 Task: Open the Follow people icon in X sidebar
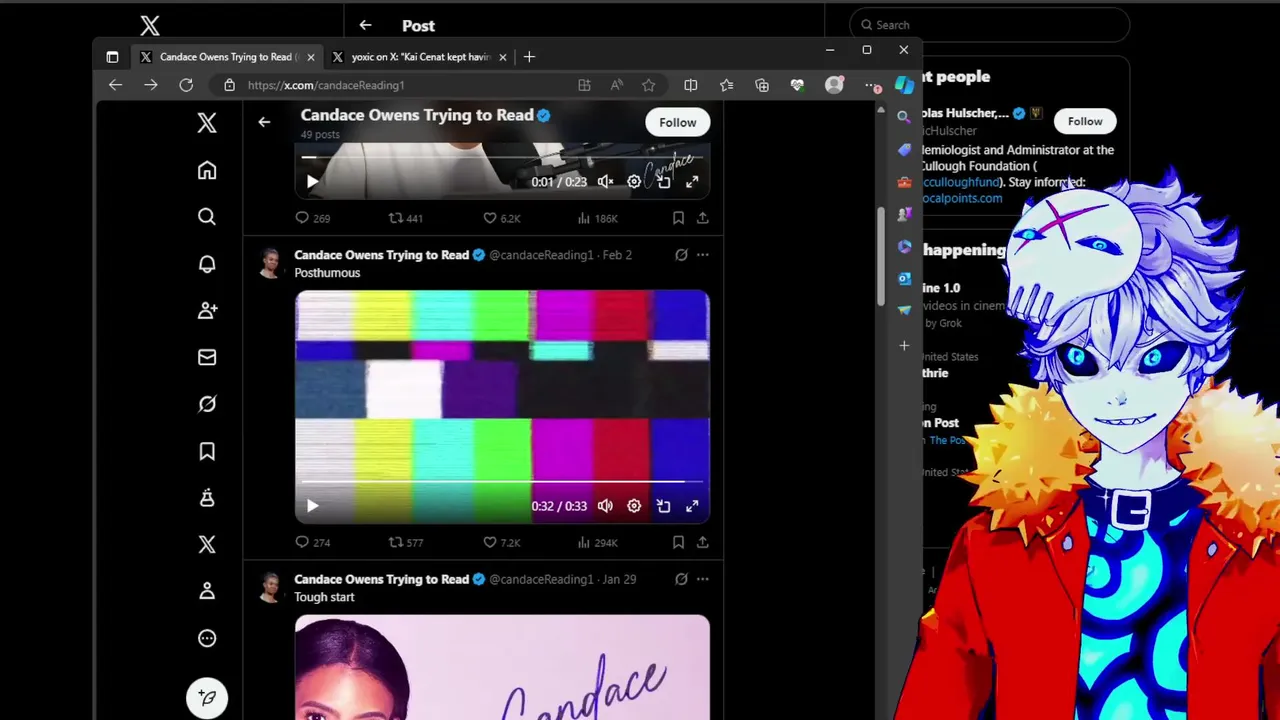point(207,311)
